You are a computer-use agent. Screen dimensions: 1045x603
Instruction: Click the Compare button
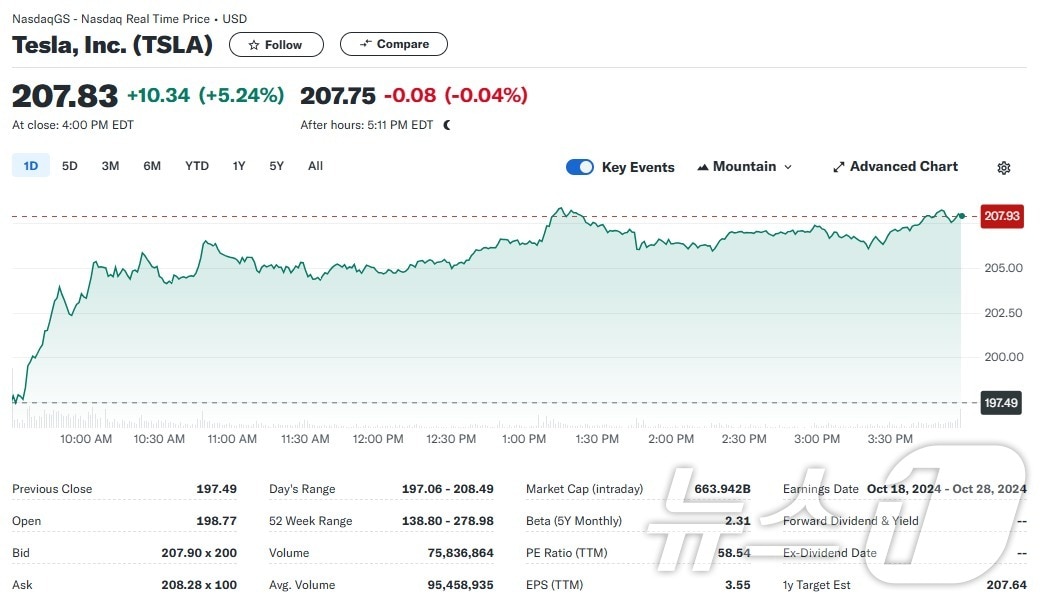pyautogui.click(x=394, y=44)
